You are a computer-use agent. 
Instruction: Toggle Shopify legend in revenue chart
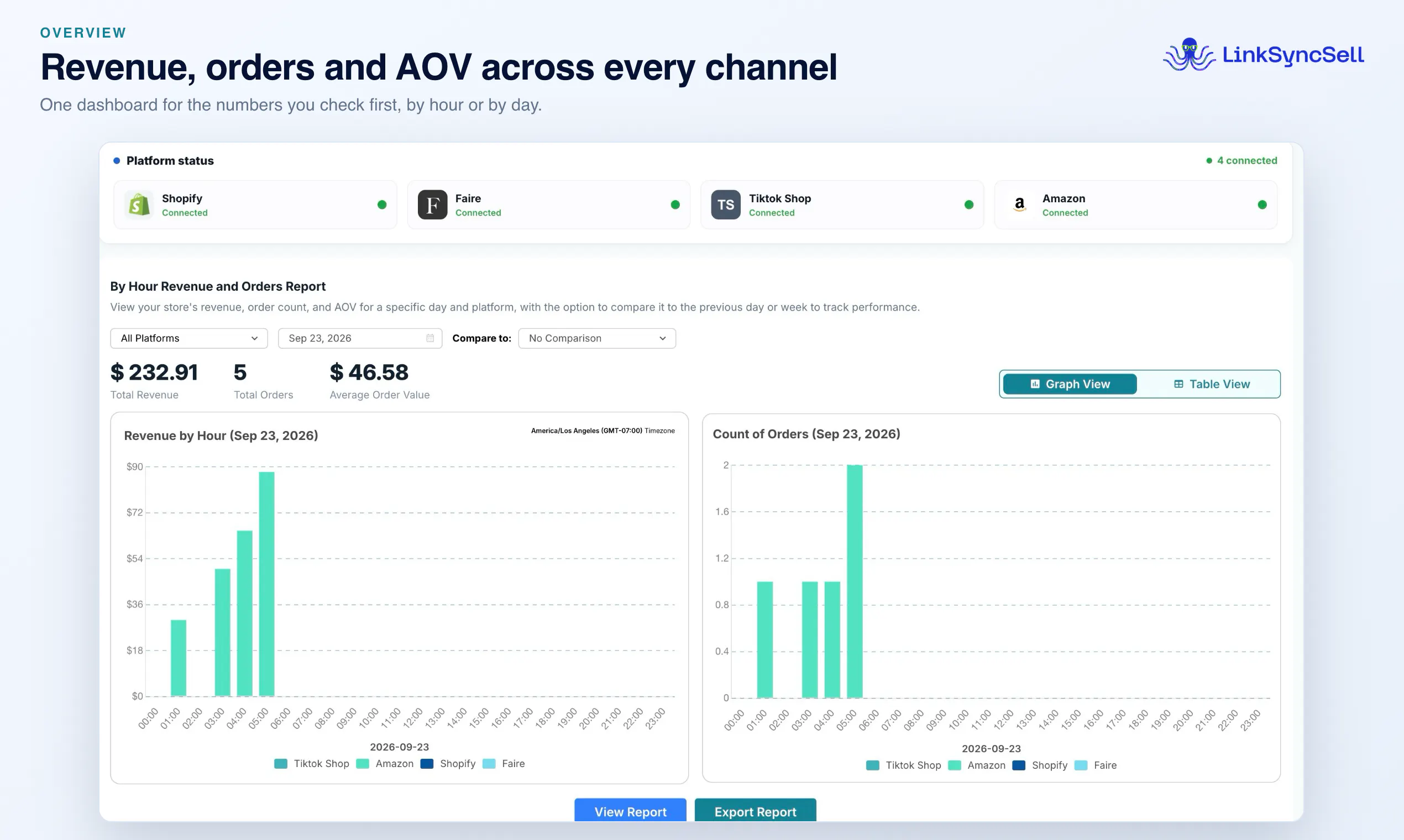pos(448,764)
